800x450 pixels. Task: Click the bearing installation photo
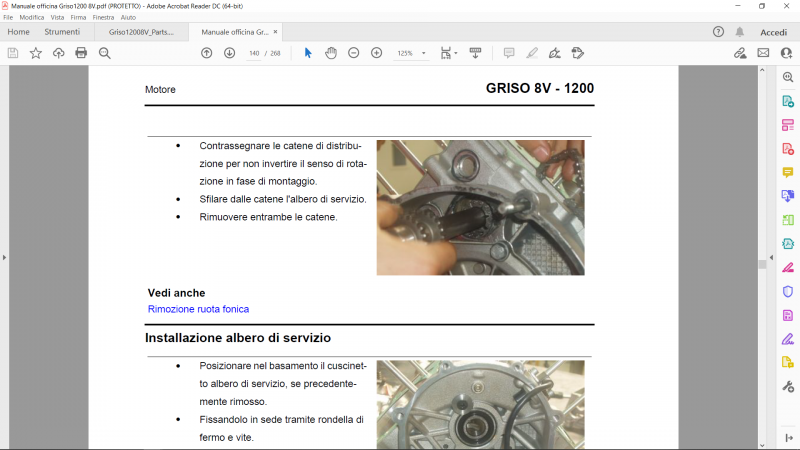(481, 405)
